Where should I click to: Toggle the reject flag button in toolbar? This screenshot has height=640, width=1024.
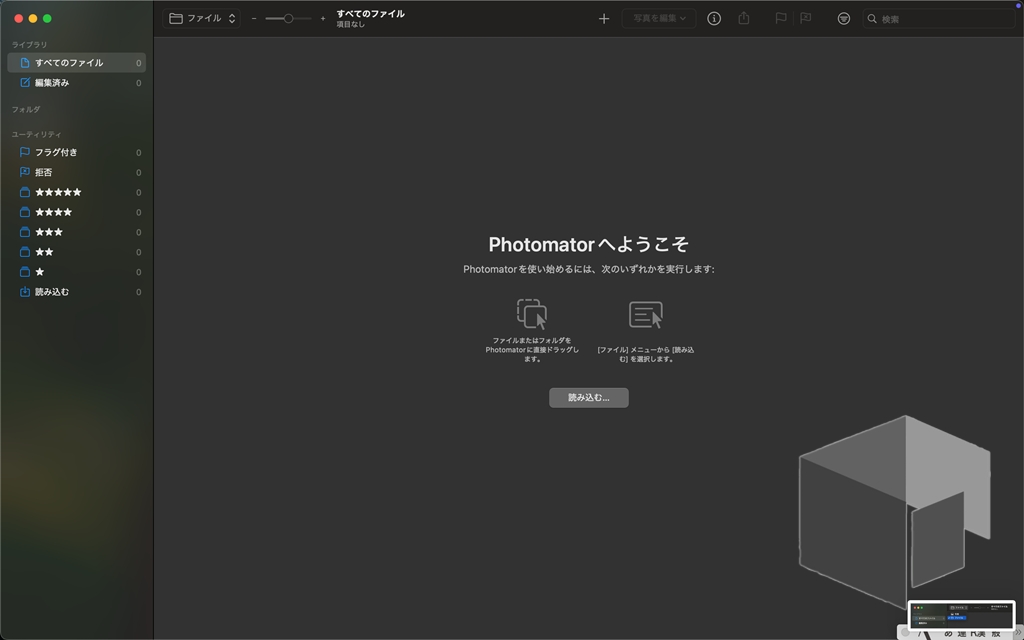[x=806, y=18]
